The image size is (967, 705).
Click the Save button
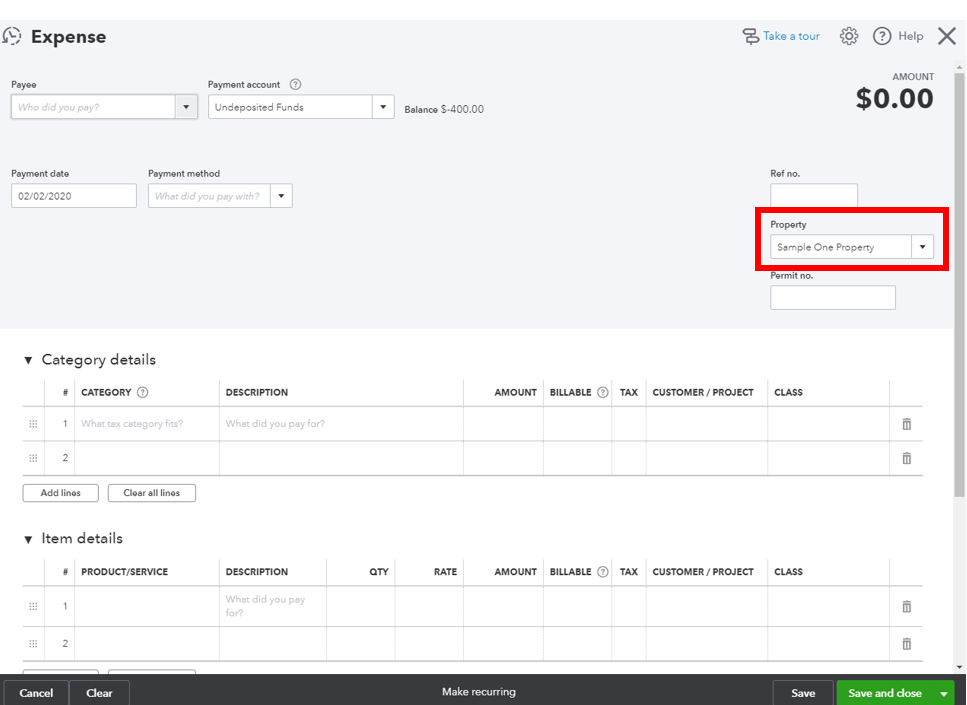tap(803, 693)
